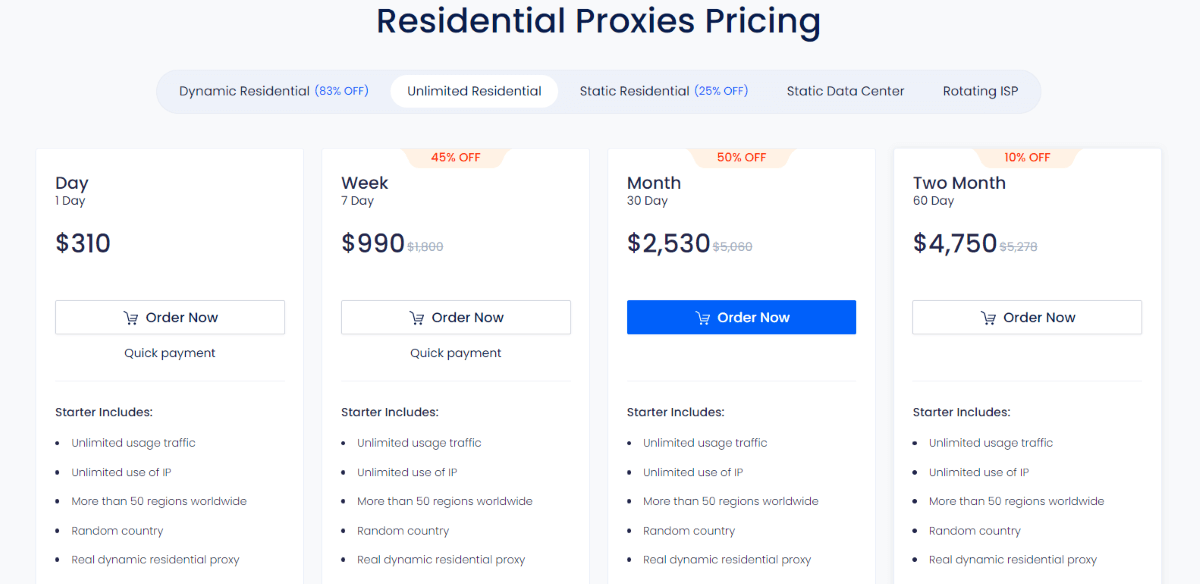Click the 50% OFF badge on Month plan
The height and width of the screenshot is (584, 1200).
[x=741, y=157]
